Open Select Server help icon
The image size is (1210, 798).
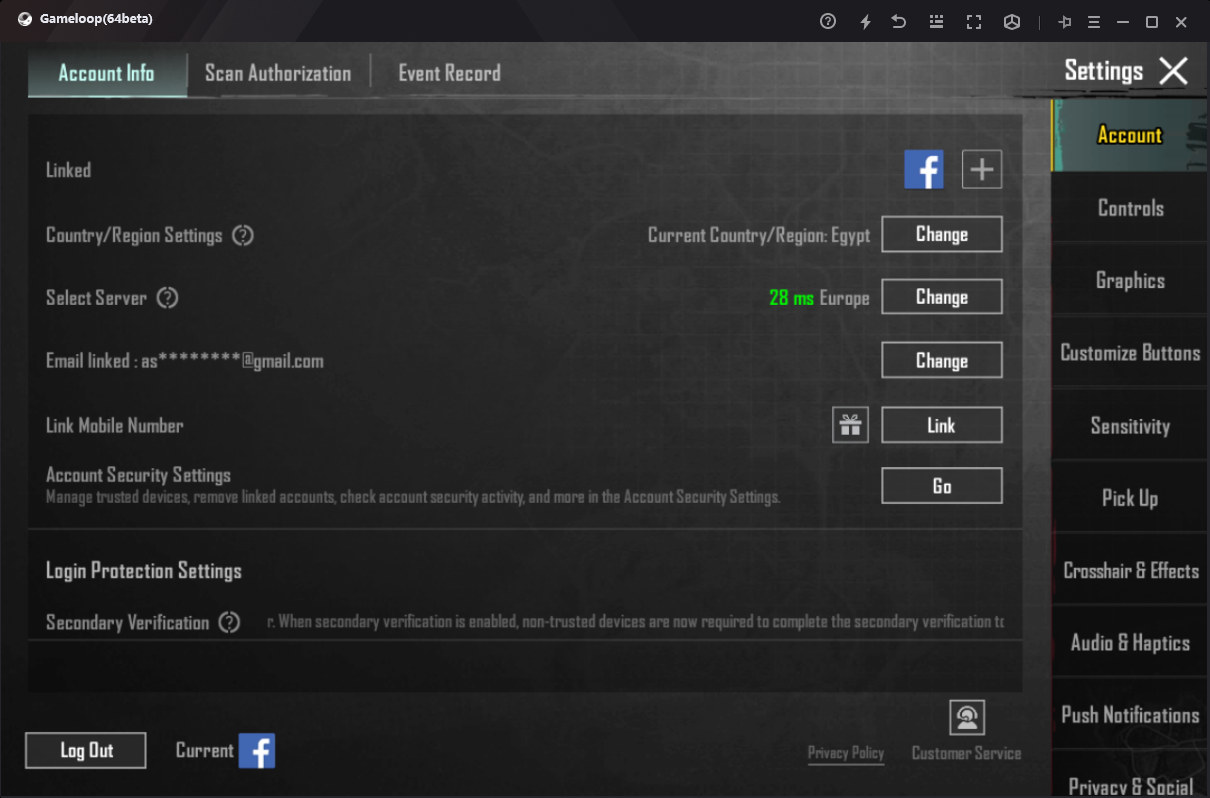point(167,298)
